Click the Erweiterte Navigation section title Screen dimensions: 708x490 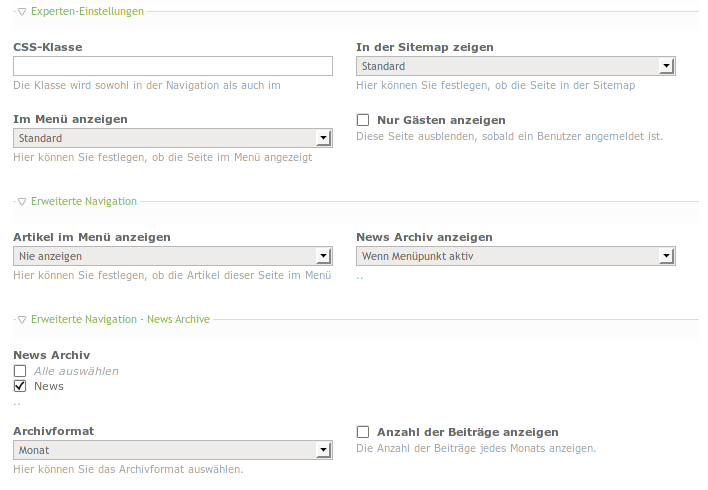[x=84, y=202]
